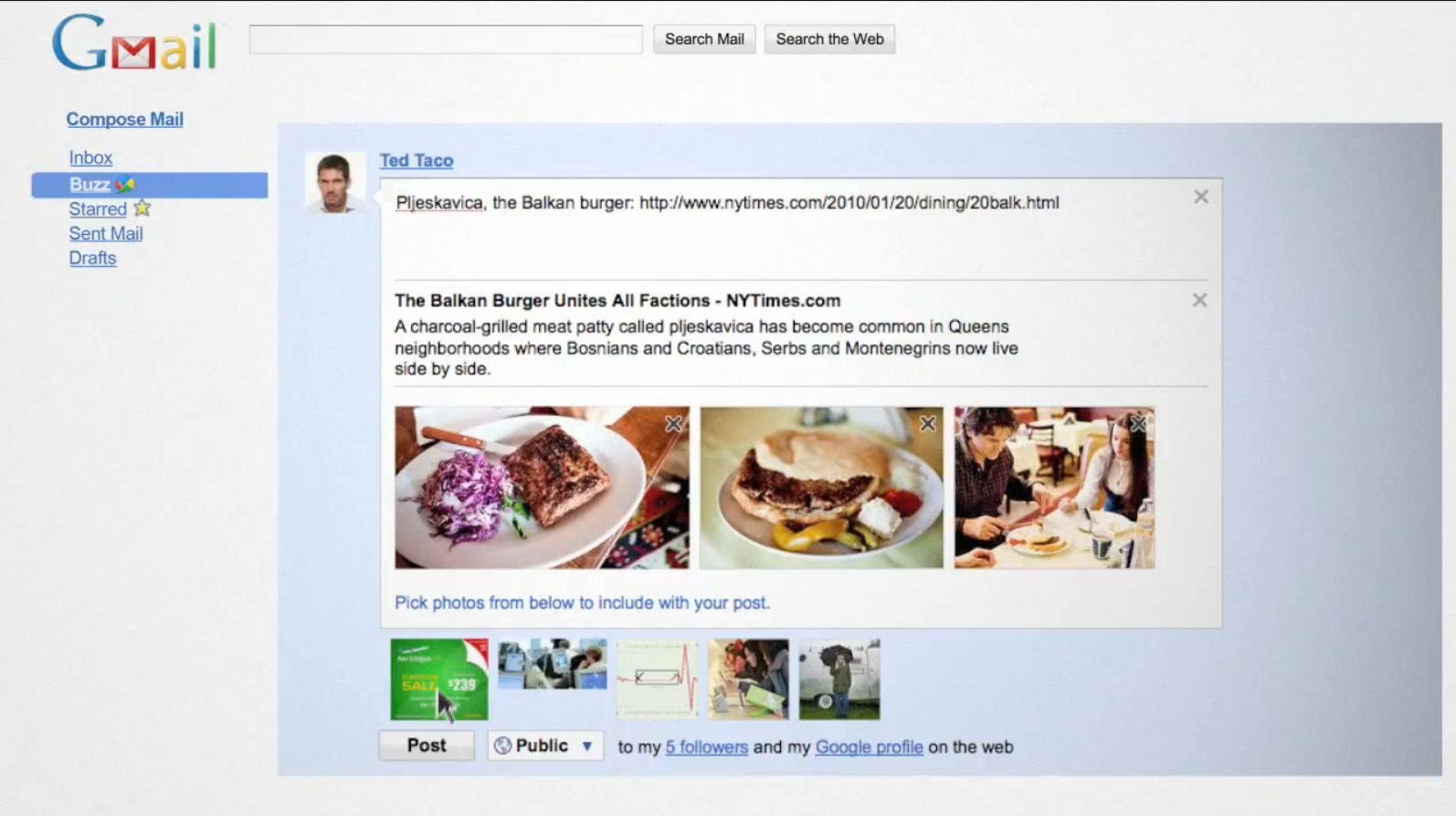Click the Buzz icon in sidebar
1456x816 pixels.
coord(125,185)
